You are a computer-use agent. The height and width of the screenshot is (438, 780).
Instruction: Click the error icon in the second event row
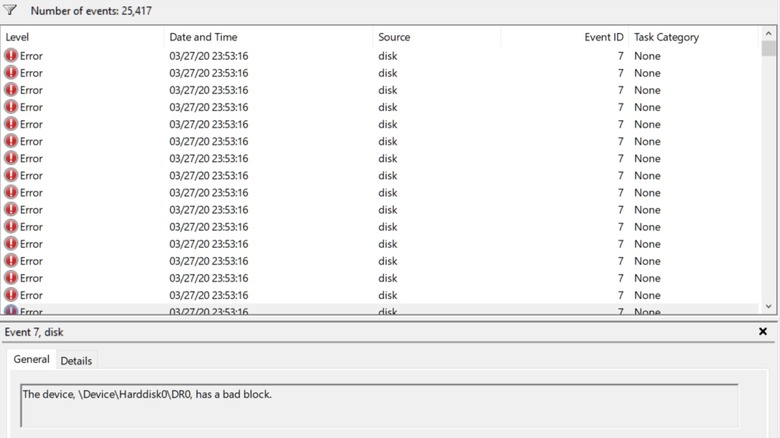[x=11, y=73]
